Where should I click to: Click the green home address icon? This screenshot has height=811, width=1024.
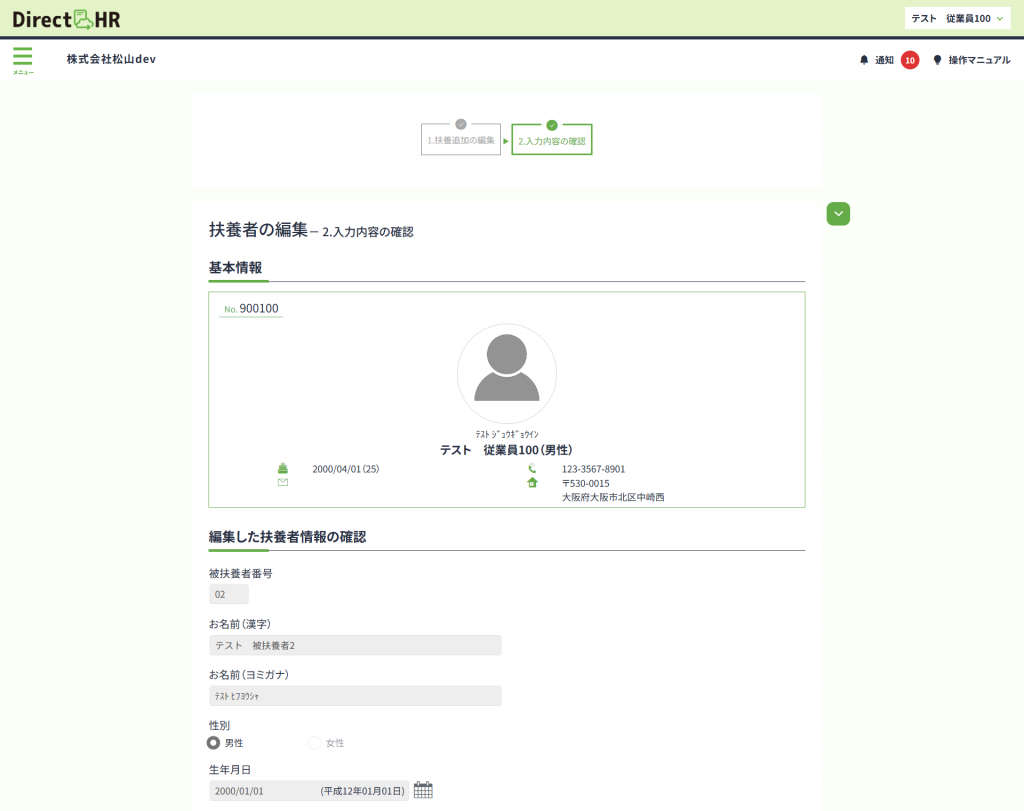coord(532,483)
